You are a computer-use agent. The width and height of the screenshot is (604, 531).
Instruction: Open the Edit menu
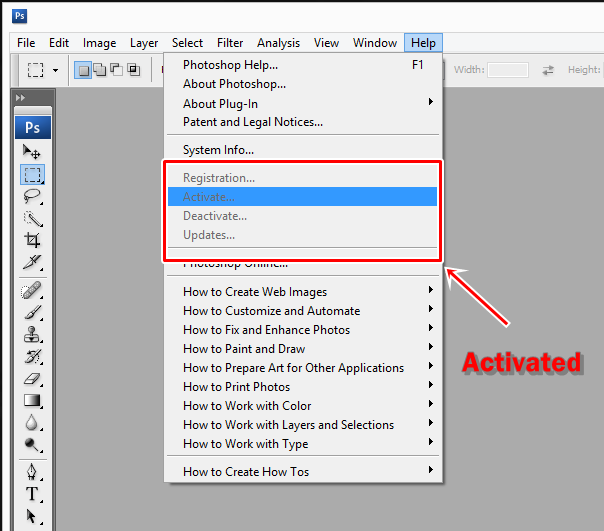pyautogui.click(x=59, y=43)
